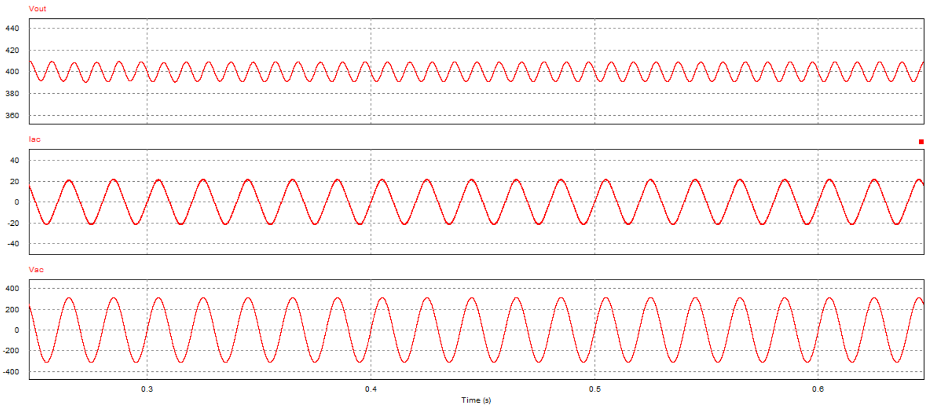Click the -200 label on Vac axis
This screenshot has width=936, height=408.
pos(11,351)
